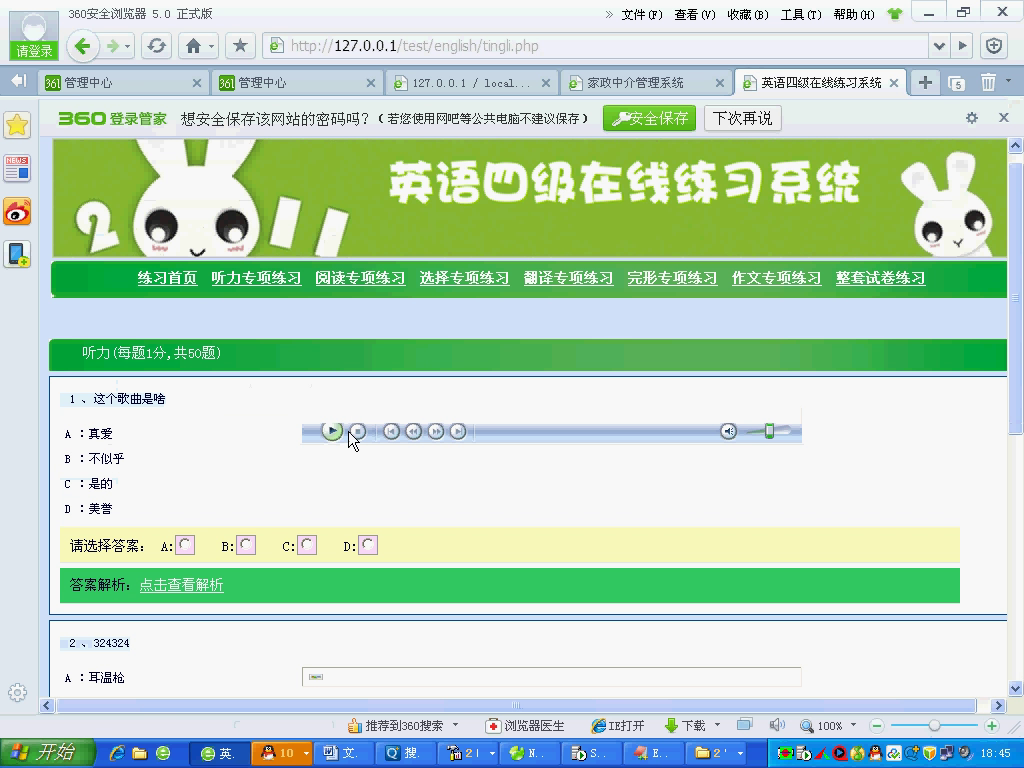Viewport: 1024px width, 768px height.
Task: Click the fast forward button in audio player
Action: (x=436, y=431)
